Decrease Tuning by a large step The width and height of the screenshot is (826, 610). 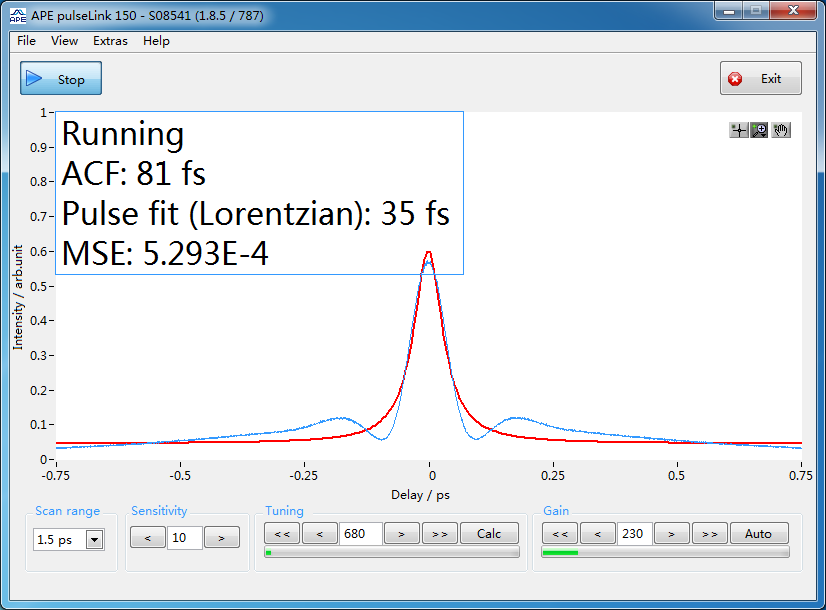(282, 534)
